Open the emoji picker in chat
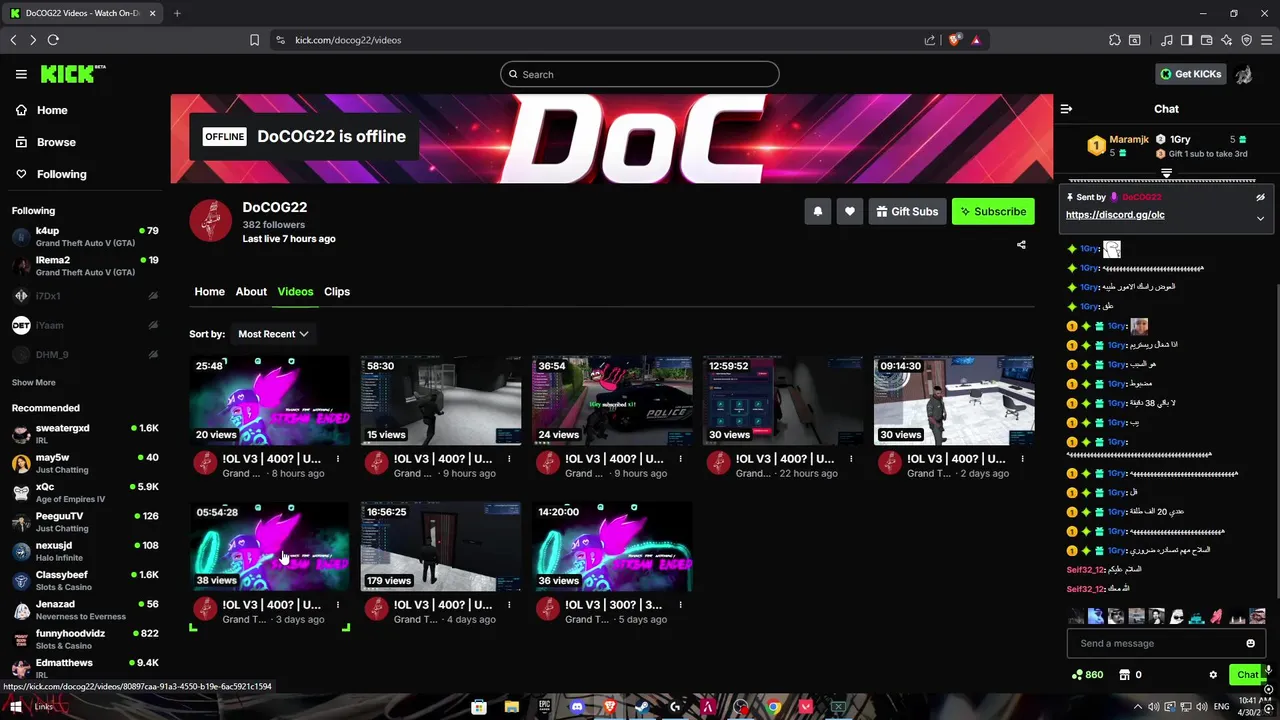 (x=1250, y=644)
